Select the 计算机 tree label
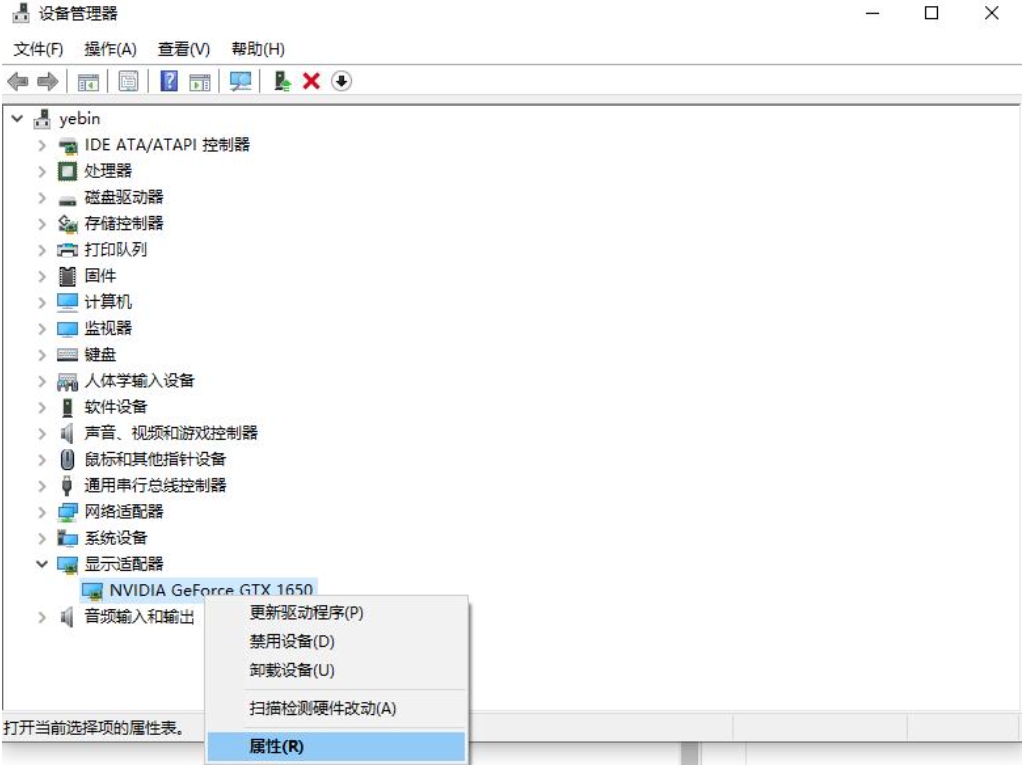 click(108, 302)
